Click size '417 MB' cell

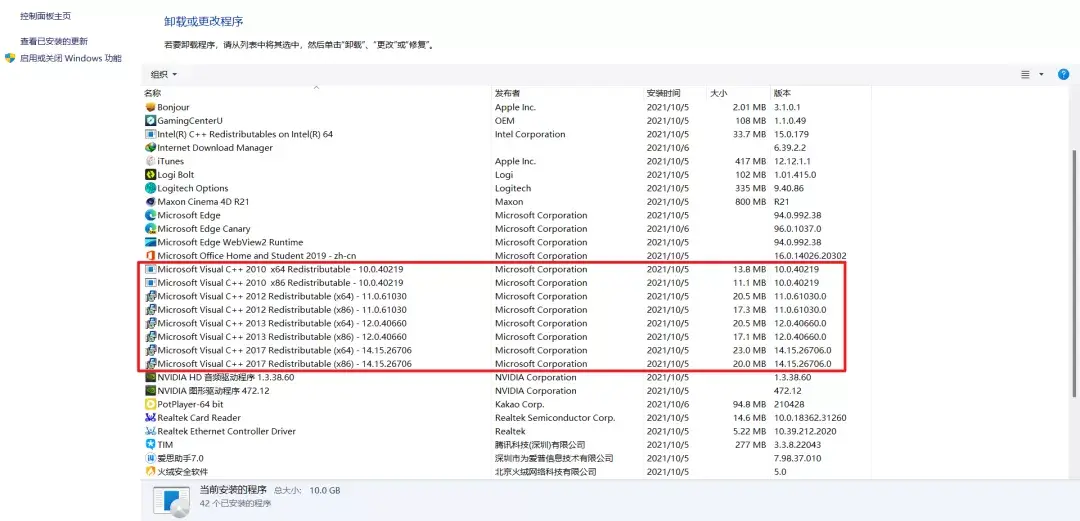[x=750, y=161]
